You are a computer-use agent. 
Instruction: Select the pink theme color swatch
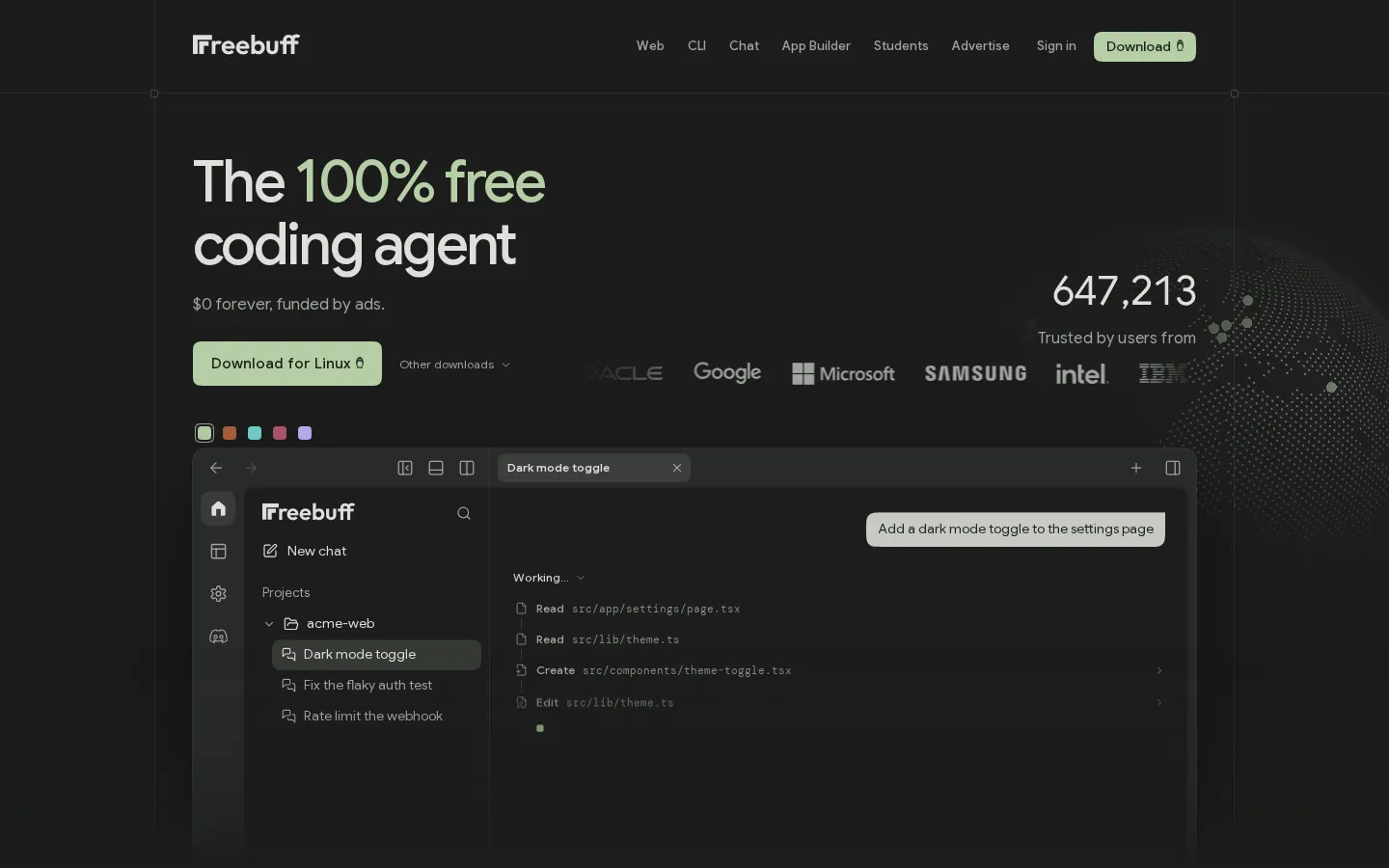[280, 433]
